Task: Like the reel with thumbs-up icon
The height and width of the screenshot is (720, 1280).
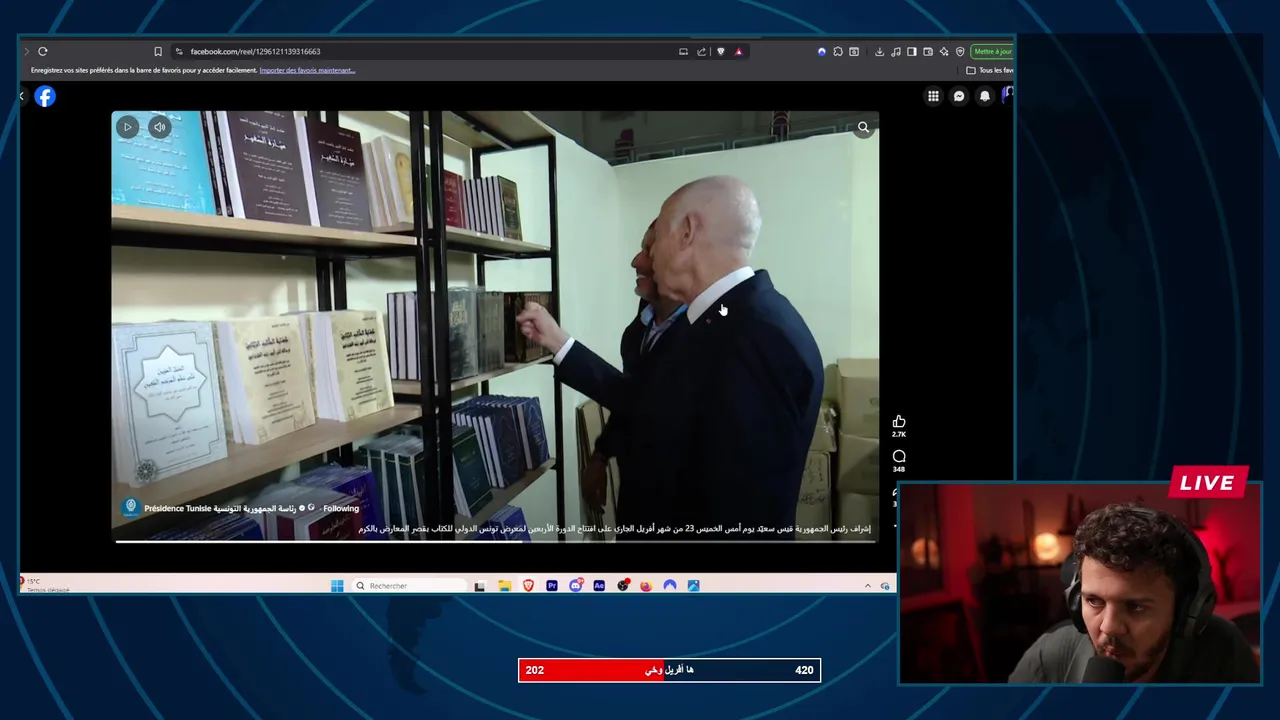Action: pyautogui.click(x=899, y=422)
